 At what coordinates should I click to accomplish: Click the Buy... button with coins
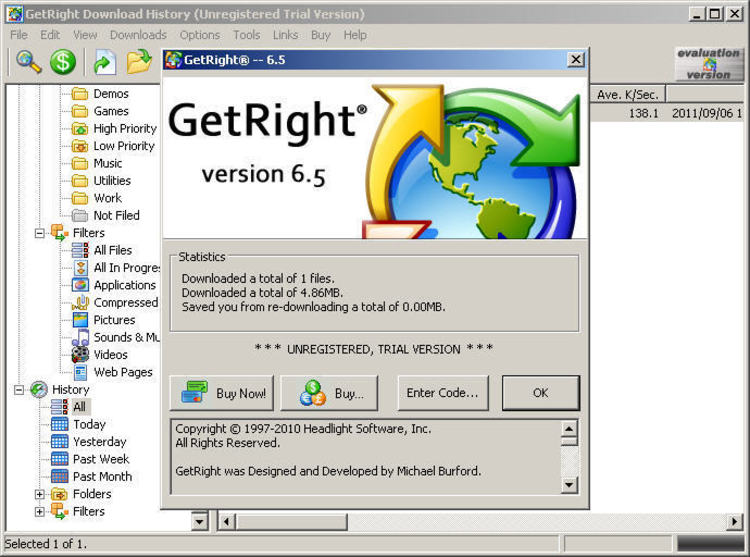point(329,393)
